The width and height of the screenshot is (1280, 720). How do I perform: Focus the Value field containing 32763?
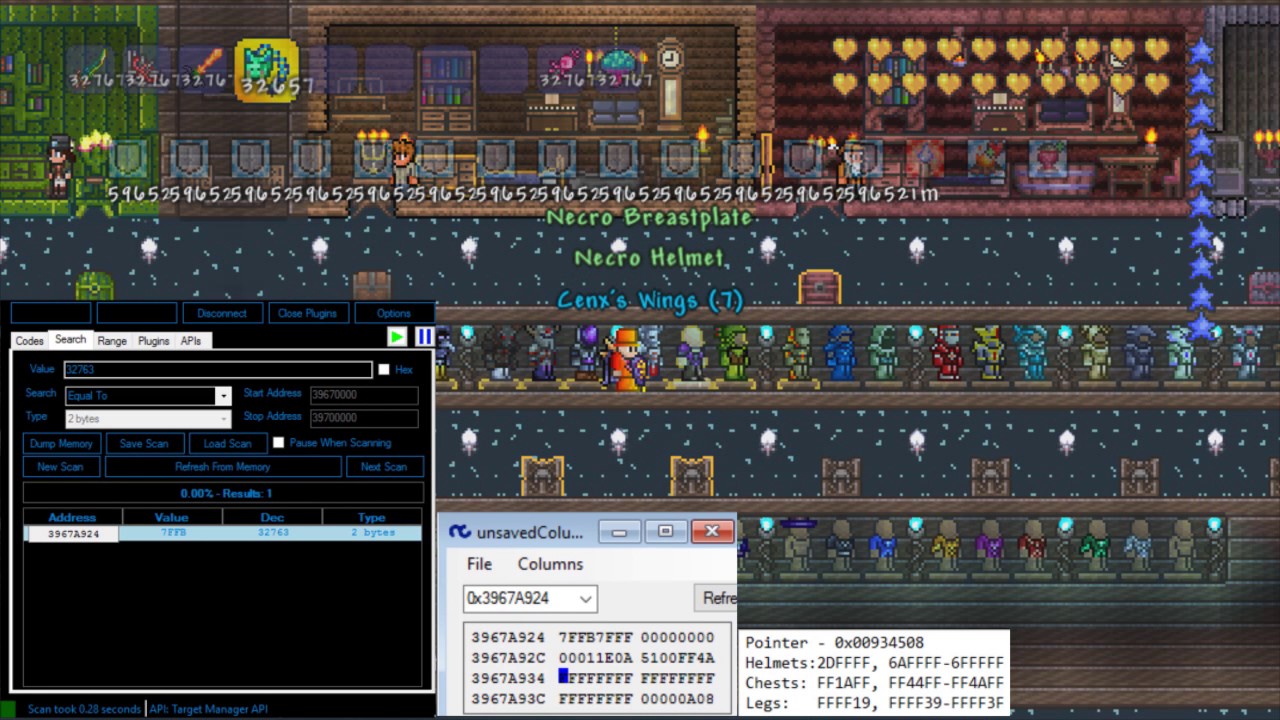click(x=218, y=369)
